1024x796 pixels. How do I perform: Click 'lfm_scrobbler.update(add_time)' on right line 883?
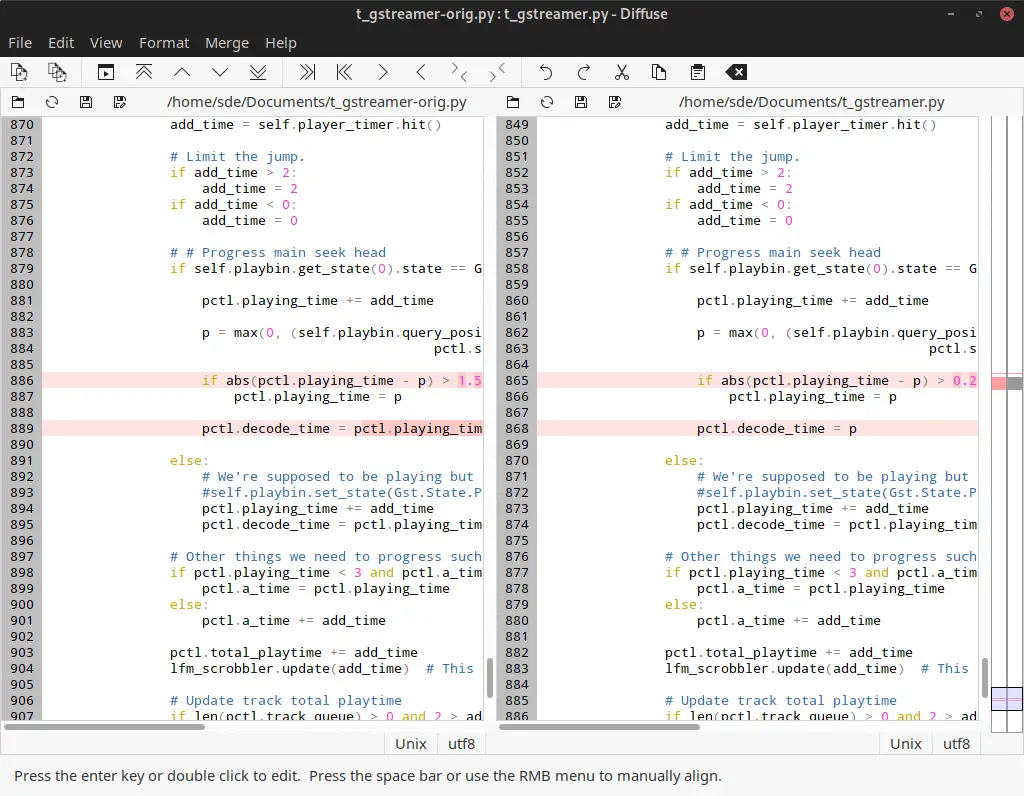pos(784,669)
